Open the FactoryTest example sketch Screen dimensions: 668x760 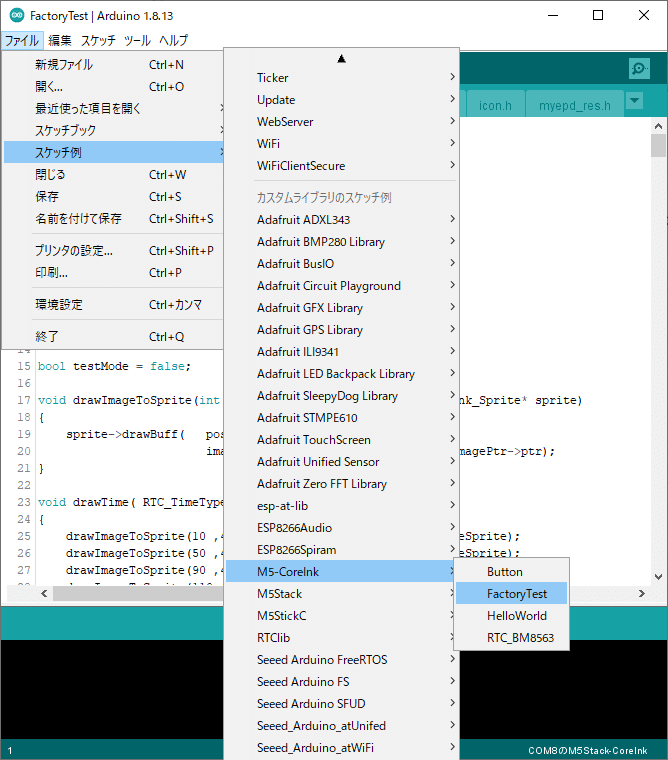[511, 593]
